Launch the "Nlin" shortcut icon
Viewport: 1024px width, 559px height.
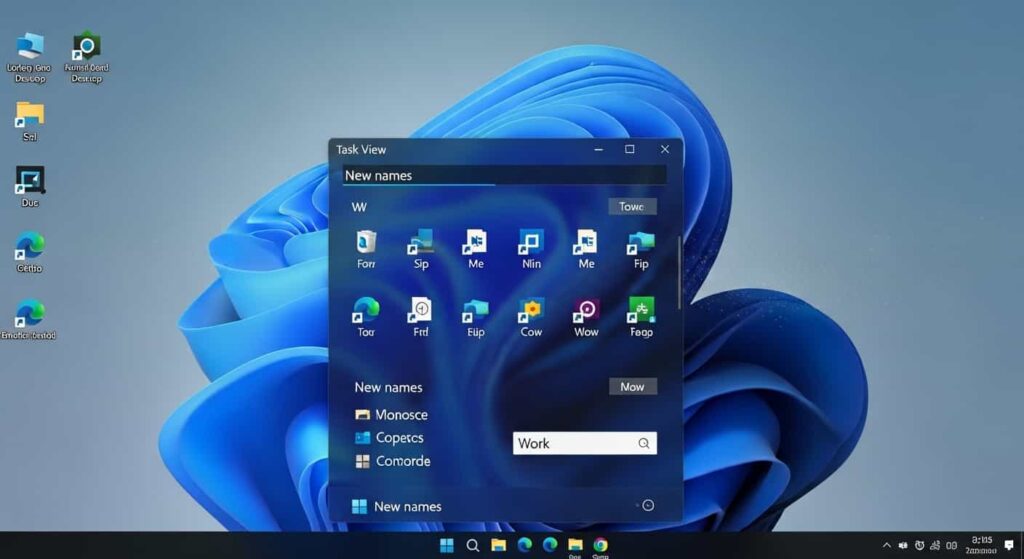point(530,243)
